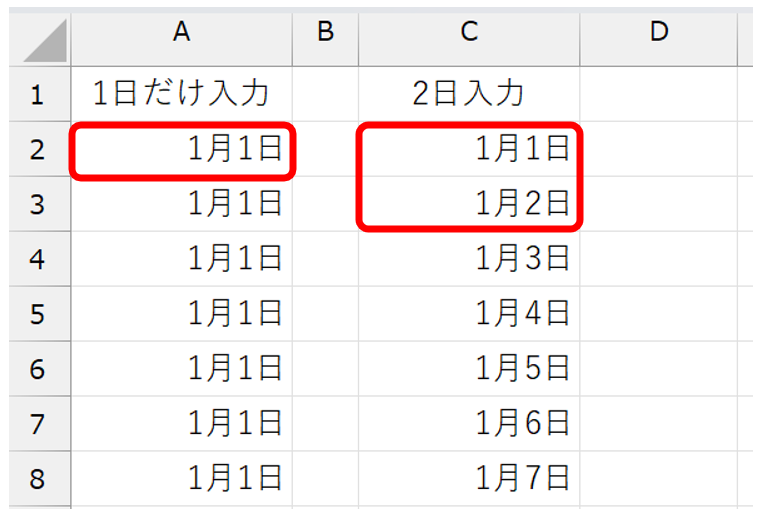Select row 2 header
Screen dimensions: 768x517
tap(37, 150)
